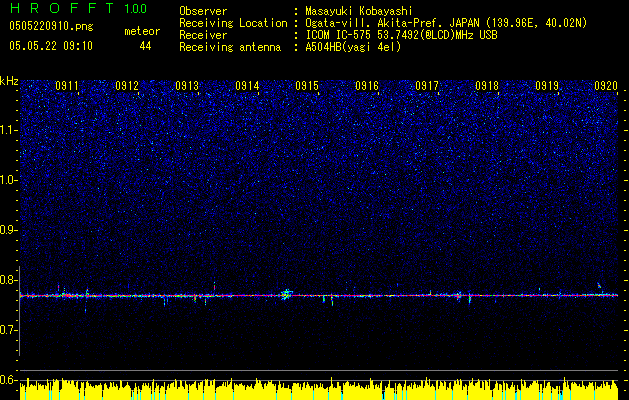Screen dimensions: 629x400
Task: Click the 0920 time marker
Action: [x=606, y=86]
